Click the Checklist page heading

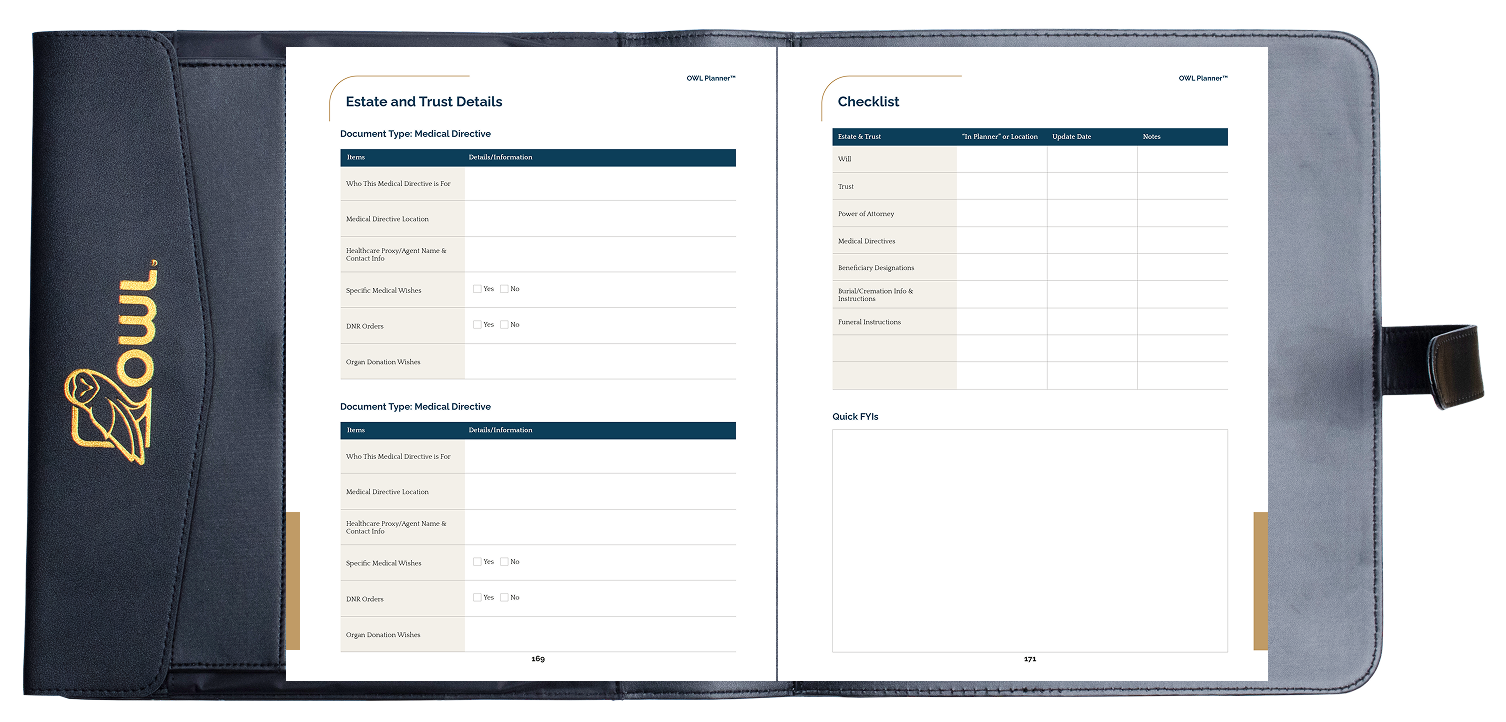[x=868, y=102]
